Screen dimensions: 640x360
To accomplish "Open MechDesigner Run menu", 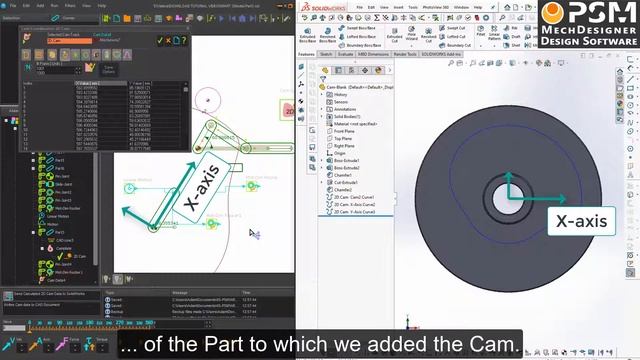I will click(x=54, y=6).
